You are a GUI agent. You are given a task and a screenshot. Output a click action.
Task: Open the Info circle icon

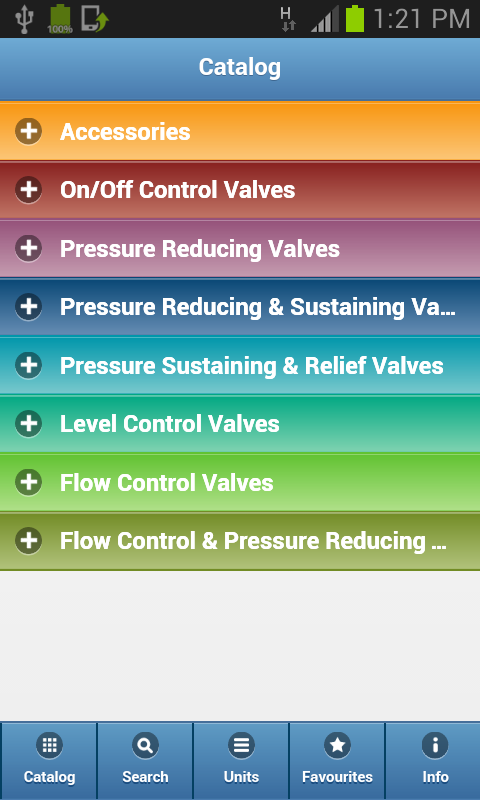(x=435, y=746)
